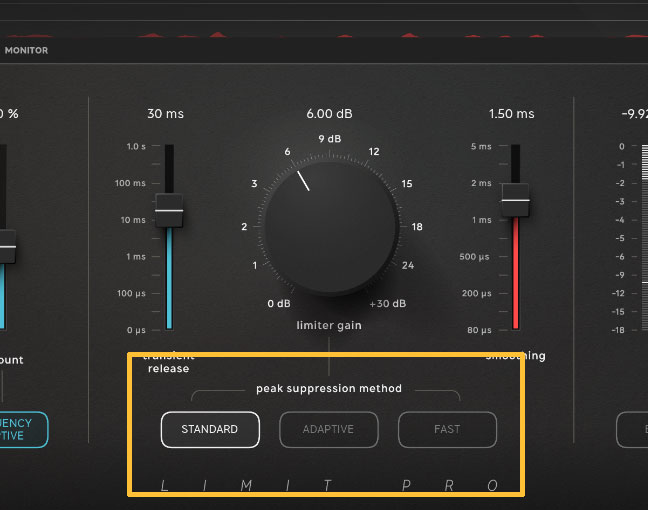Viewport: 648px width, 510px height.
Task: Click the transient release slider handle
Action: pyautogui.click(x=169, y=210)
